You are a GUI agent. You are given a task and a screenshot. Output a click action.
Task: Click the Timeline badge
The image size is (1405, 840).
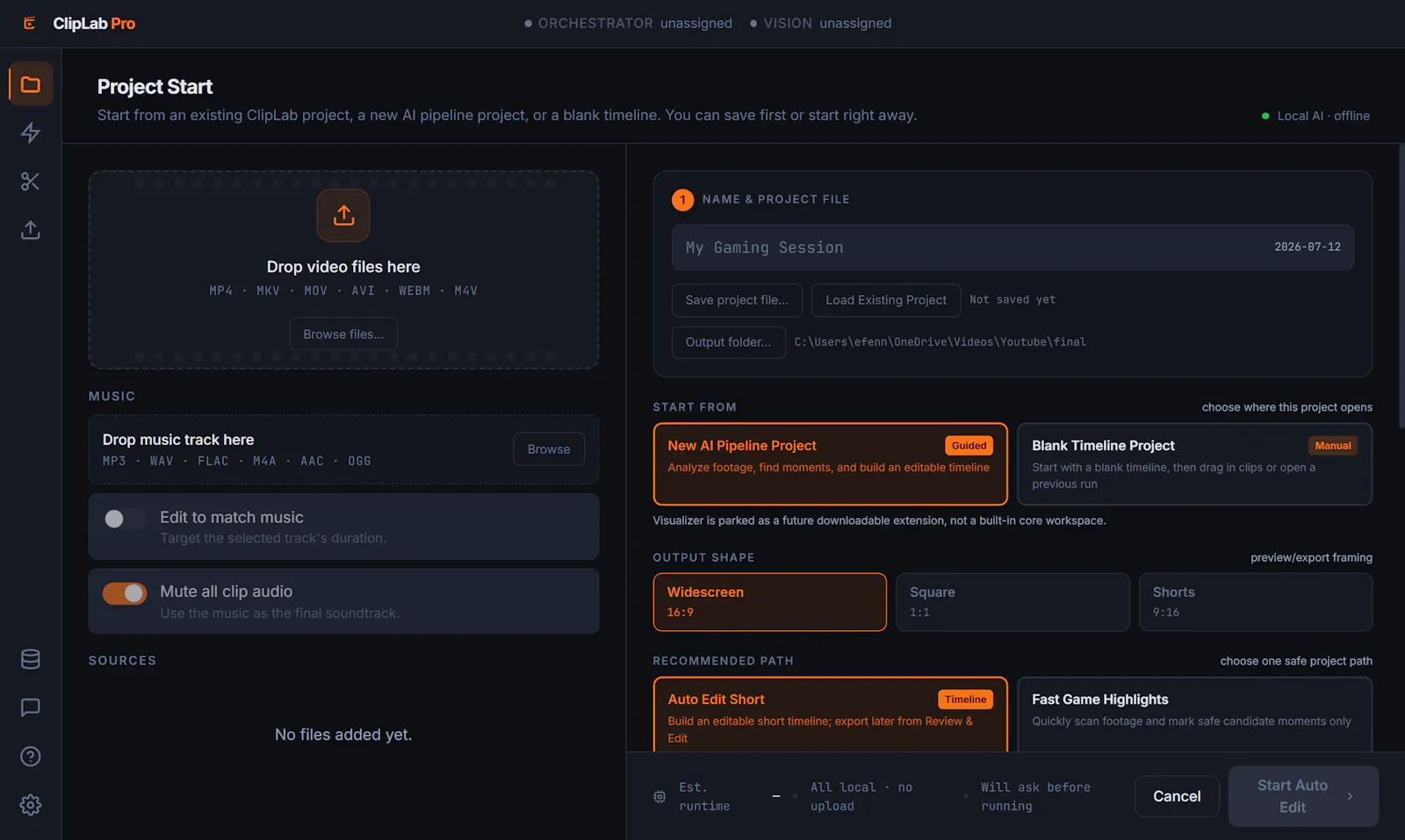pyautogui.click(x=966, y=700)
